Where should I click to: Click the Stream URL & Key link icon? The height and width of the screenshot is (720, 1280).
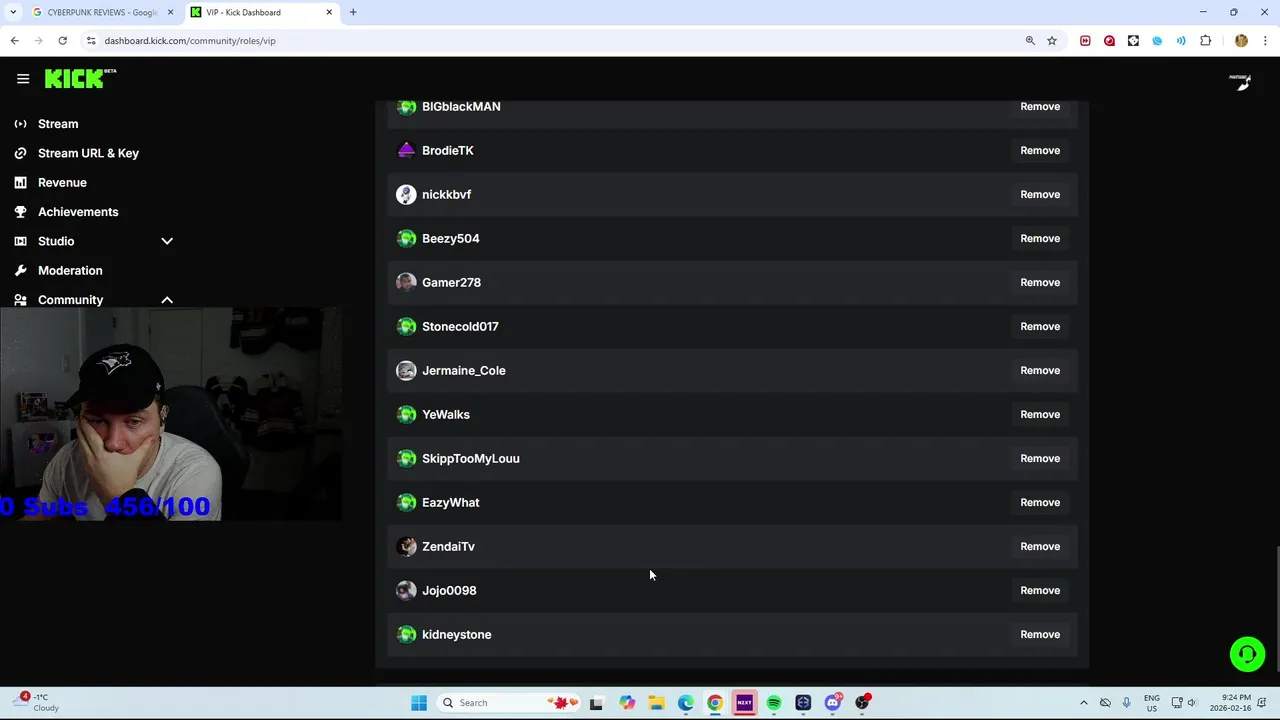pos(20,153)
